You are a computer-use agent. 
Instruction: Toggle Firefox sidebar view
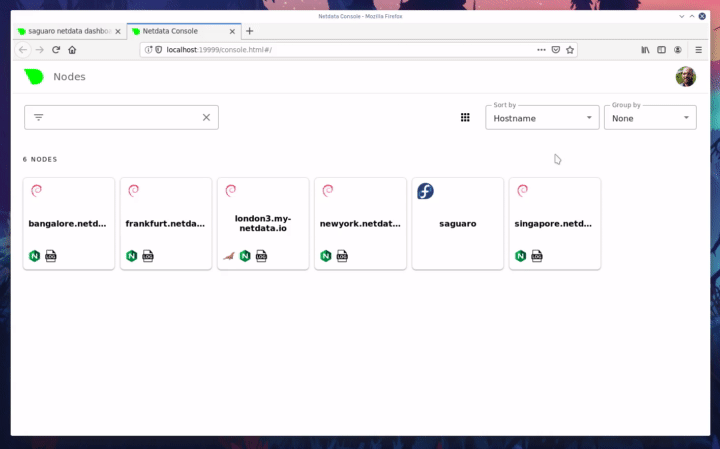(x=661, y=50)
